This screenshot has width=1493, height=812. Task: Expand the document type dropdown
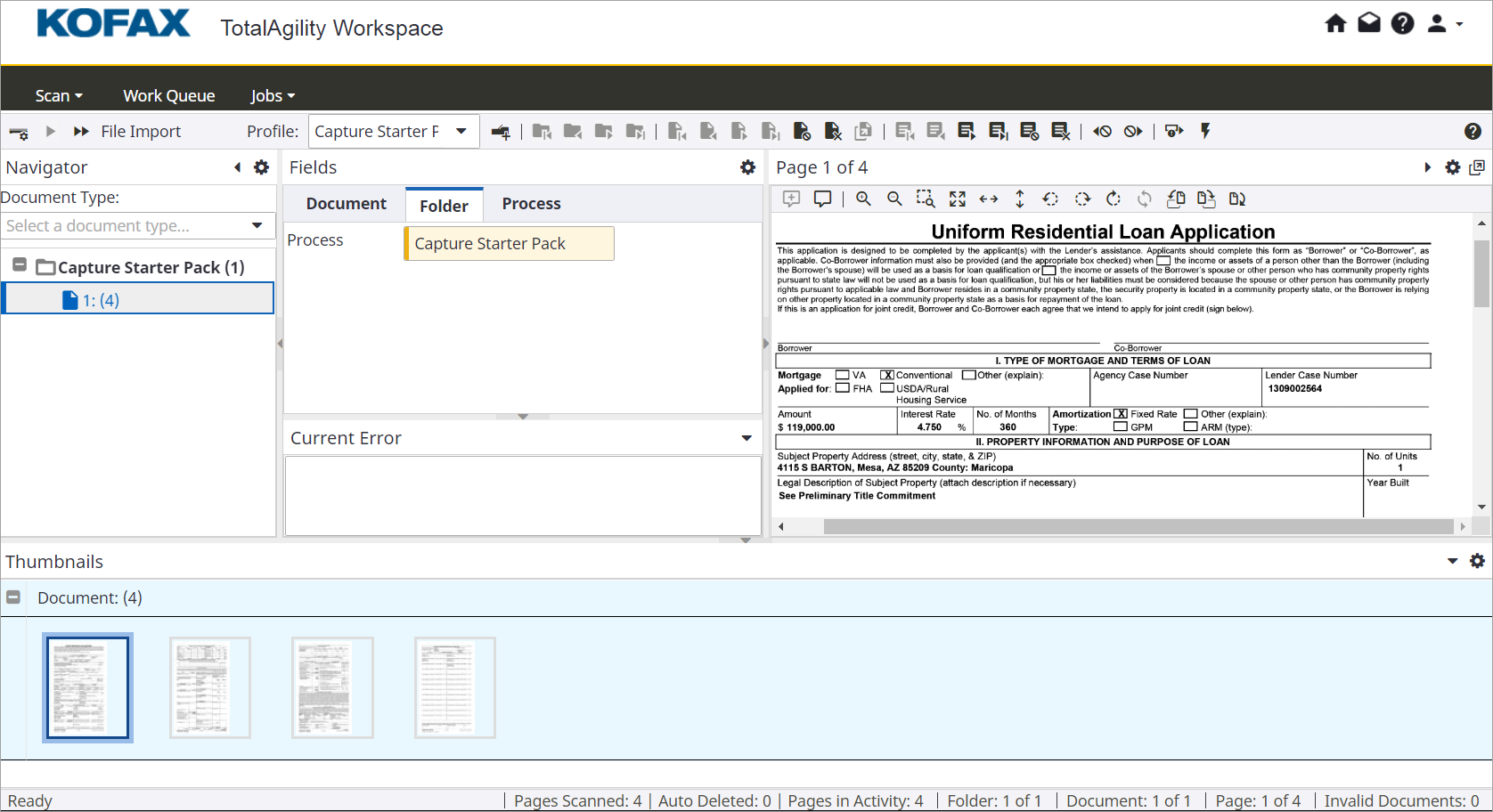[x=257, y=226]
